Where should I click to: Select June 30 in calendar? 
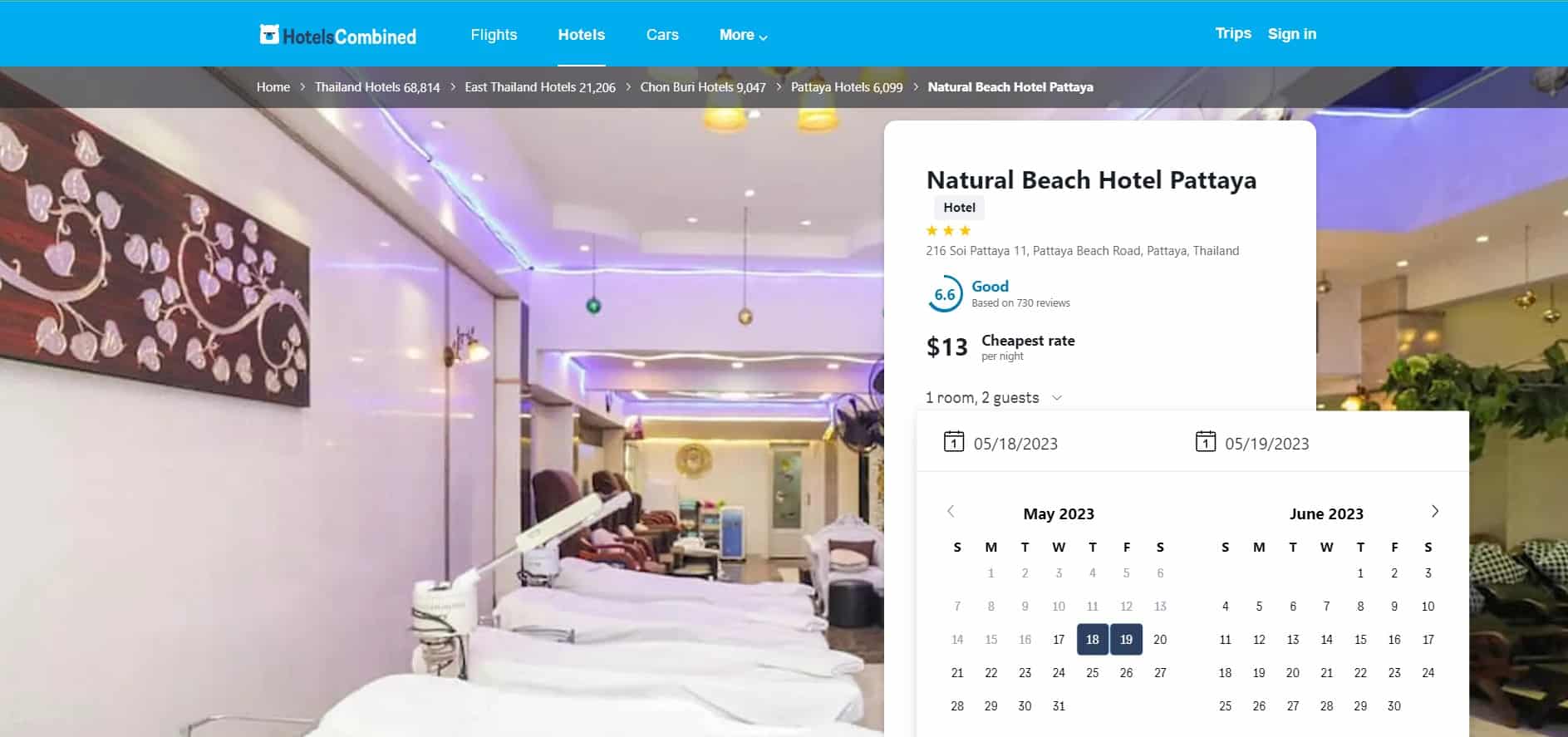pos(1394,705)
